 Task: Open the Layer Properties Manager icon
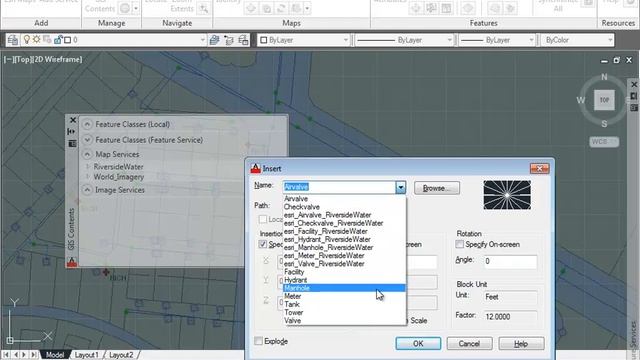[x=13, y=40]
